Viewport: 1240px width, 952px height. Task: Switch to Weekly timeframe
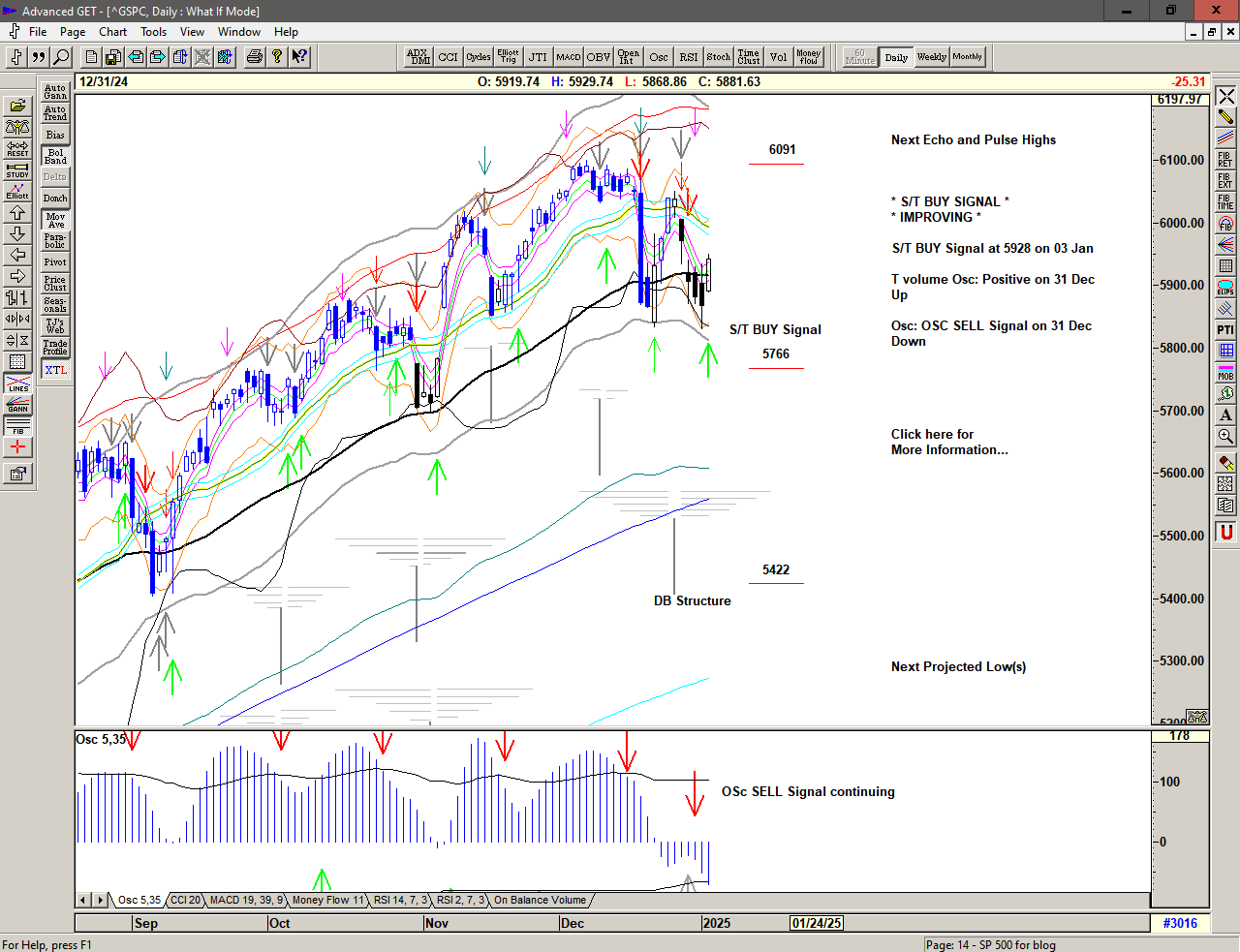pyautogui.click(x=931, y=57)
